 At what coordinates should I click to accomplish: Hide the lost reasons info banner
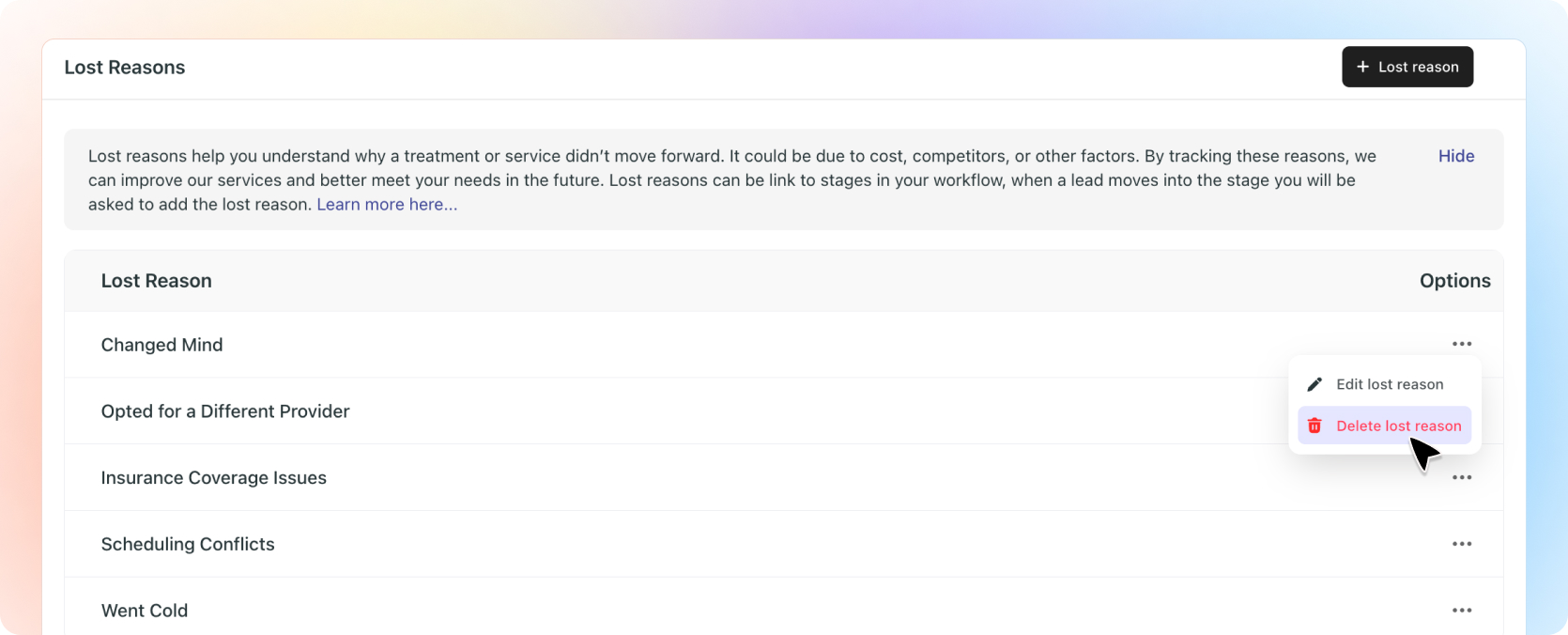click(x=1455, y=156)
